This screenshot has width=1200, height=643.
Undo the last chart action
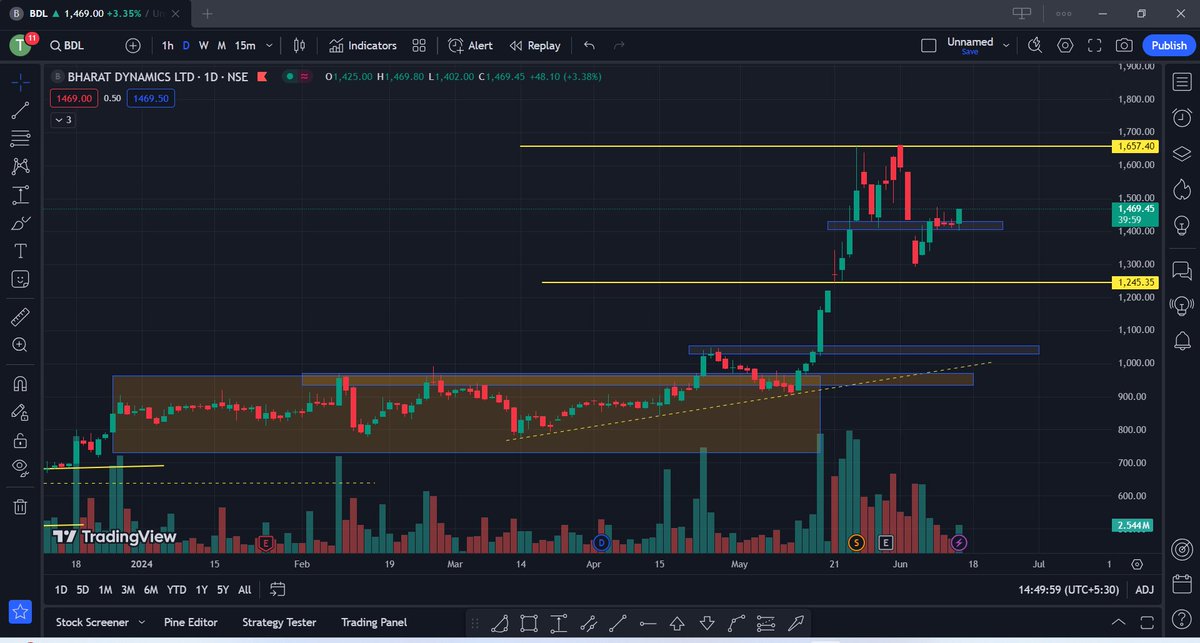(x=589, y=46)
